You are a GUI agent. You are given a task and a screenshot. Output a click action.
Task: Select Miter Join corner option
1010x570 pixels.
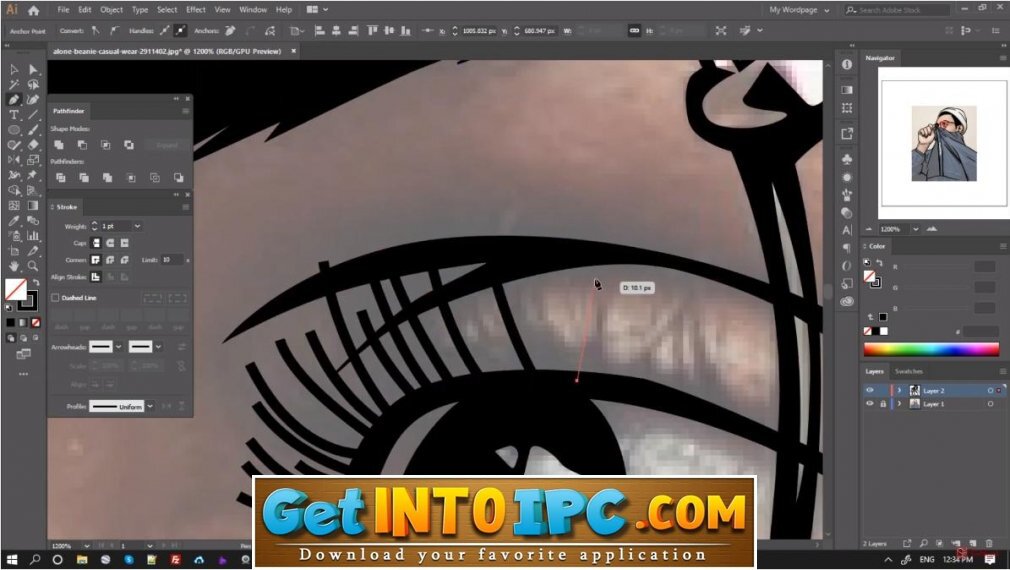coord(96,260)
